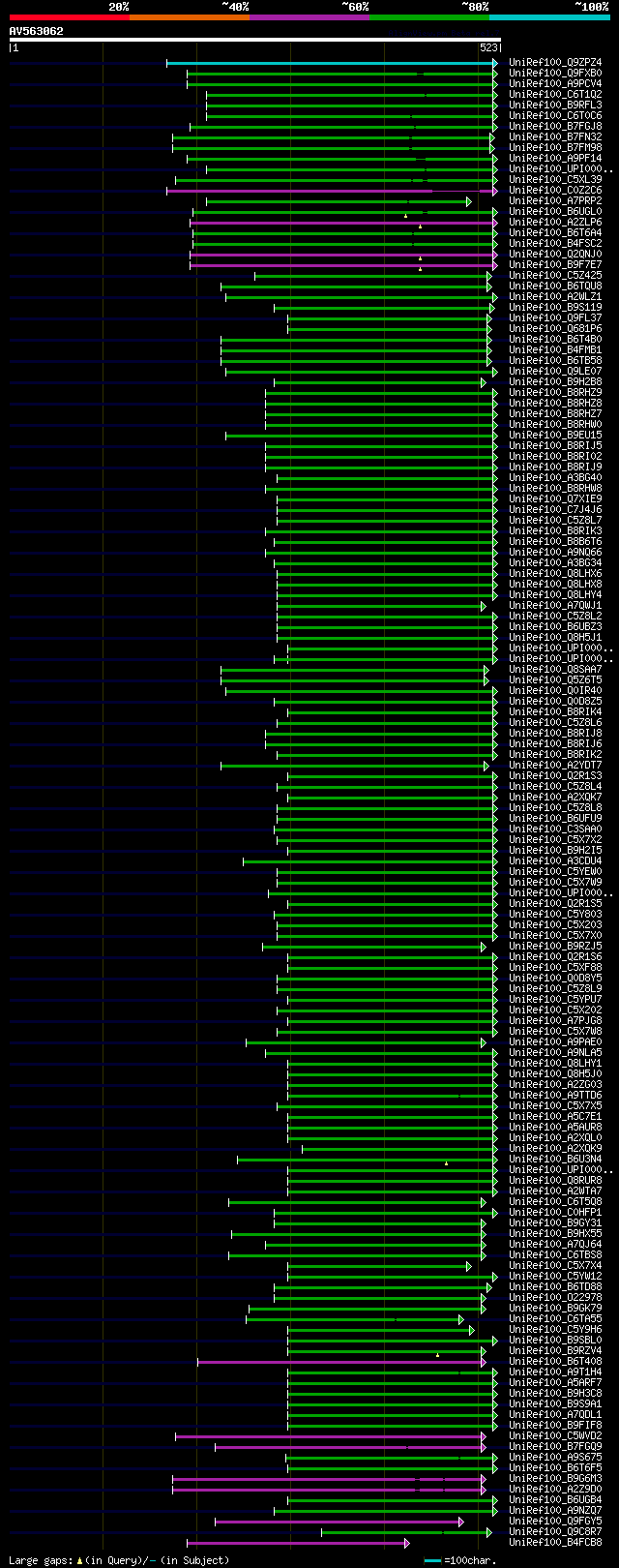
Task: Click hit label UniRef100_B4FSC2
Action: [555, 244]
